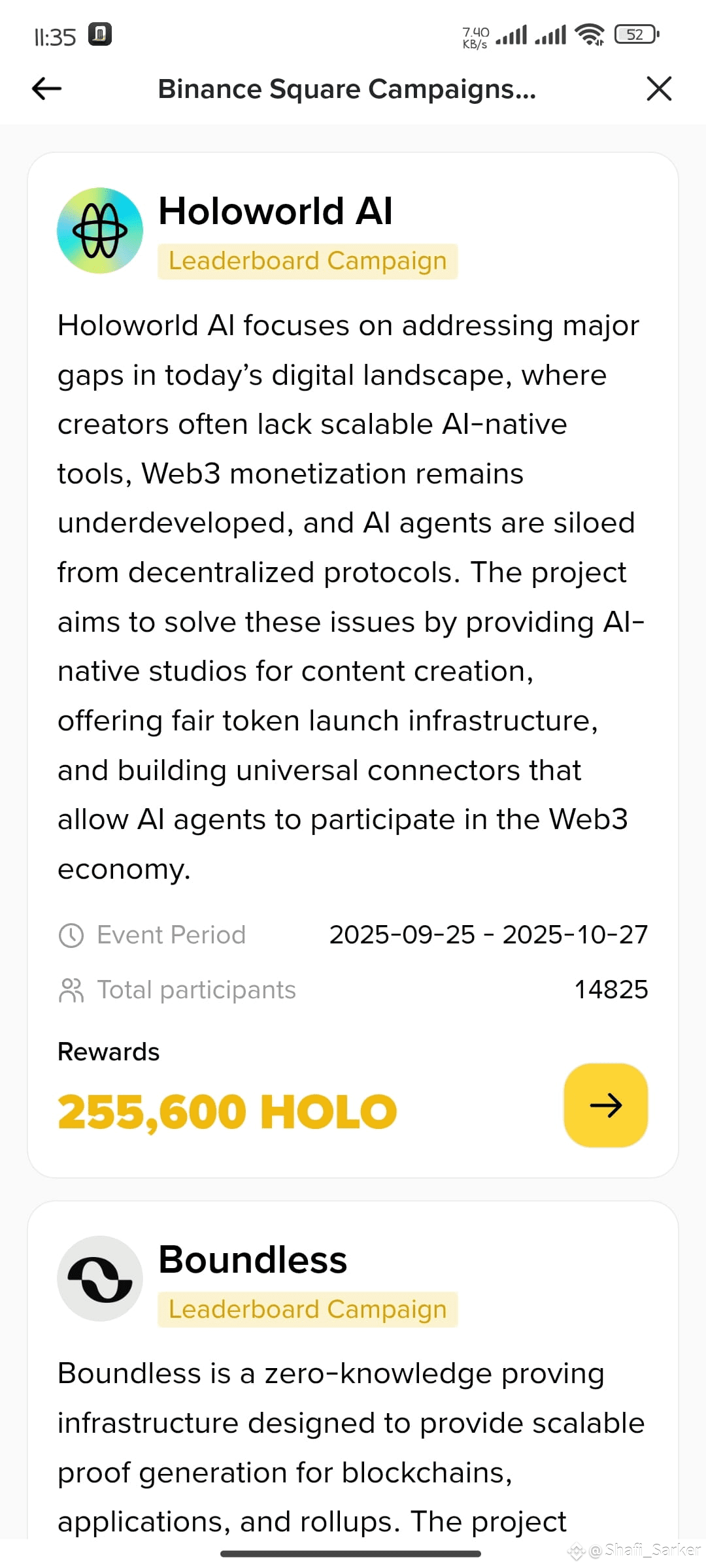This screenshot has width=706, height=1568.
Task: Click the Total participants people icon
Action: (x=71, y=990)
